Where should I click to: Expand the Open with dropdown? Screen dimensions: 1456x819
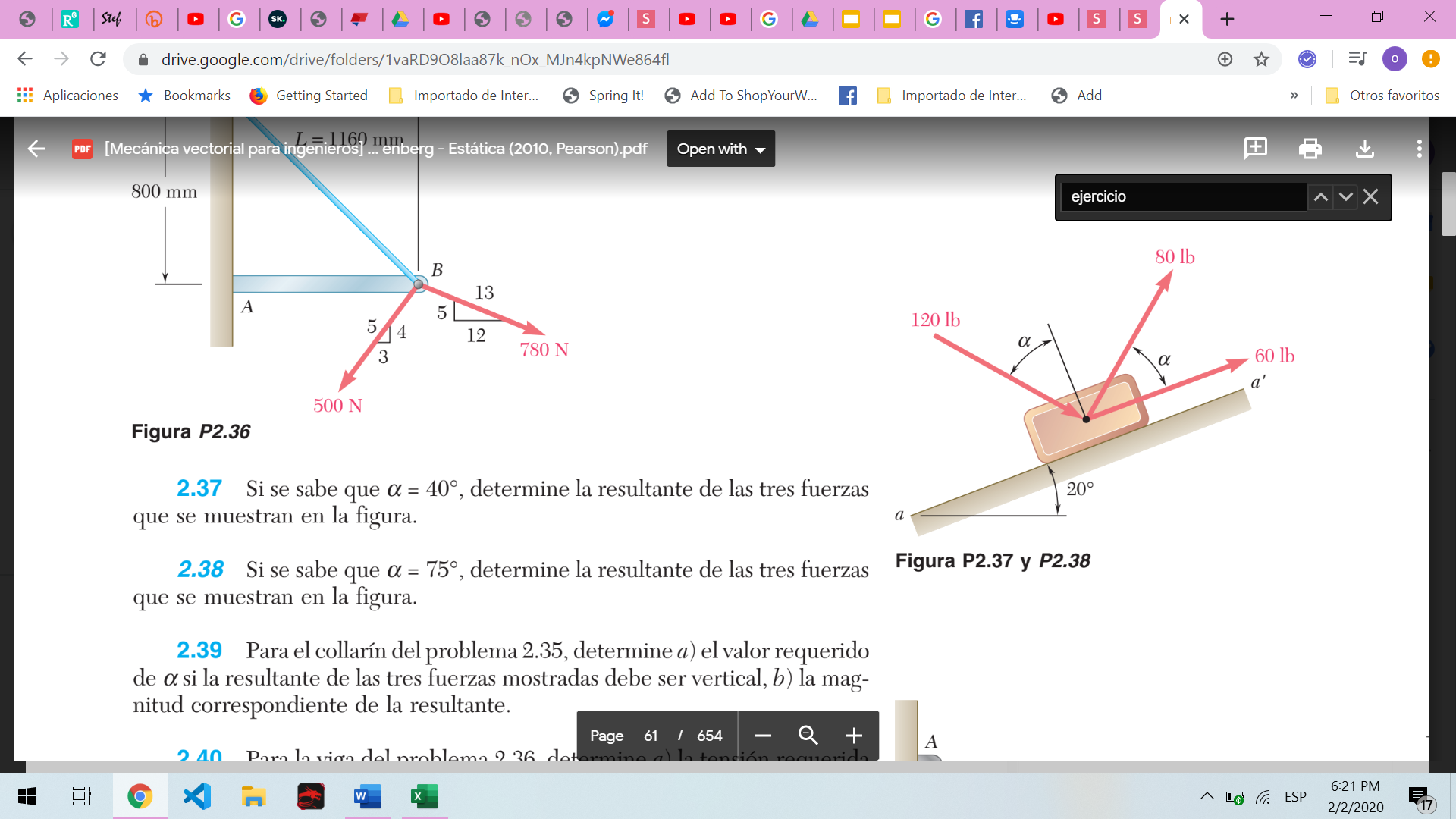click(x=720, y=149)
